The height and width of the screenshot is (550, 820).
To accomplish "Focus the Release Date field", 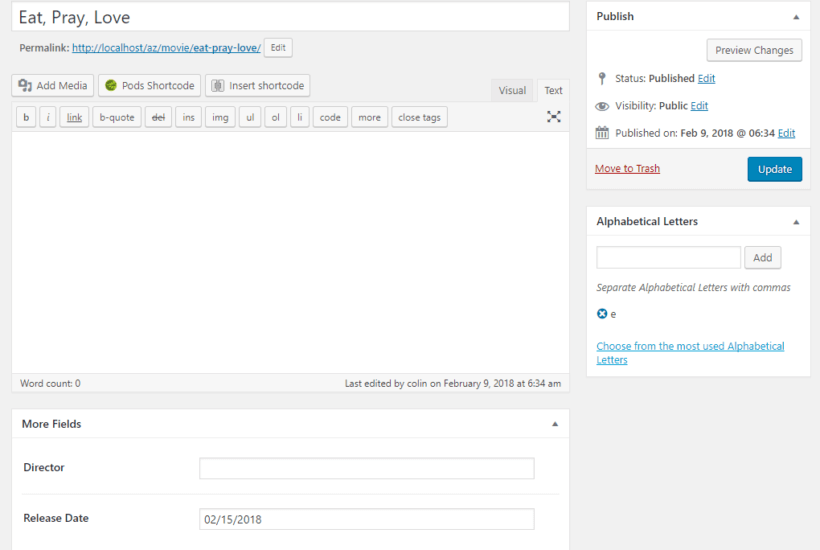I will pos(367,519).
